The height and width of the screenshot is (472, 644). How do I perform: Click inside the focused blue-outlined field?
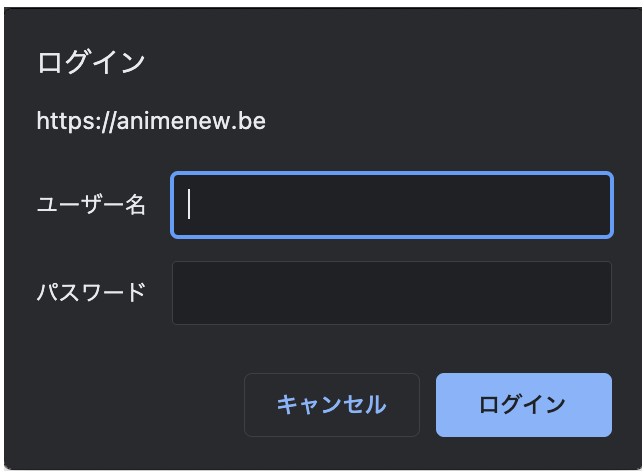[x=392, y=205]
